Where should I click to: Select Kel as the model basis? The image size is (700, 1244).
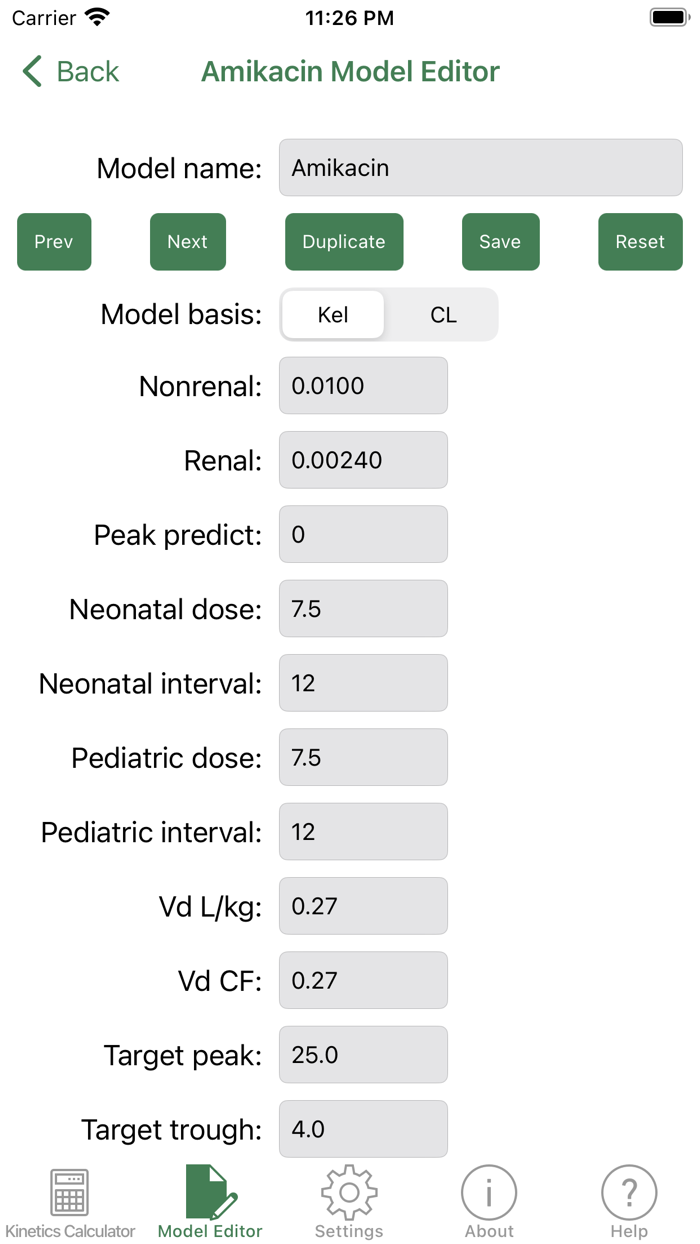(x=332, y=314)
